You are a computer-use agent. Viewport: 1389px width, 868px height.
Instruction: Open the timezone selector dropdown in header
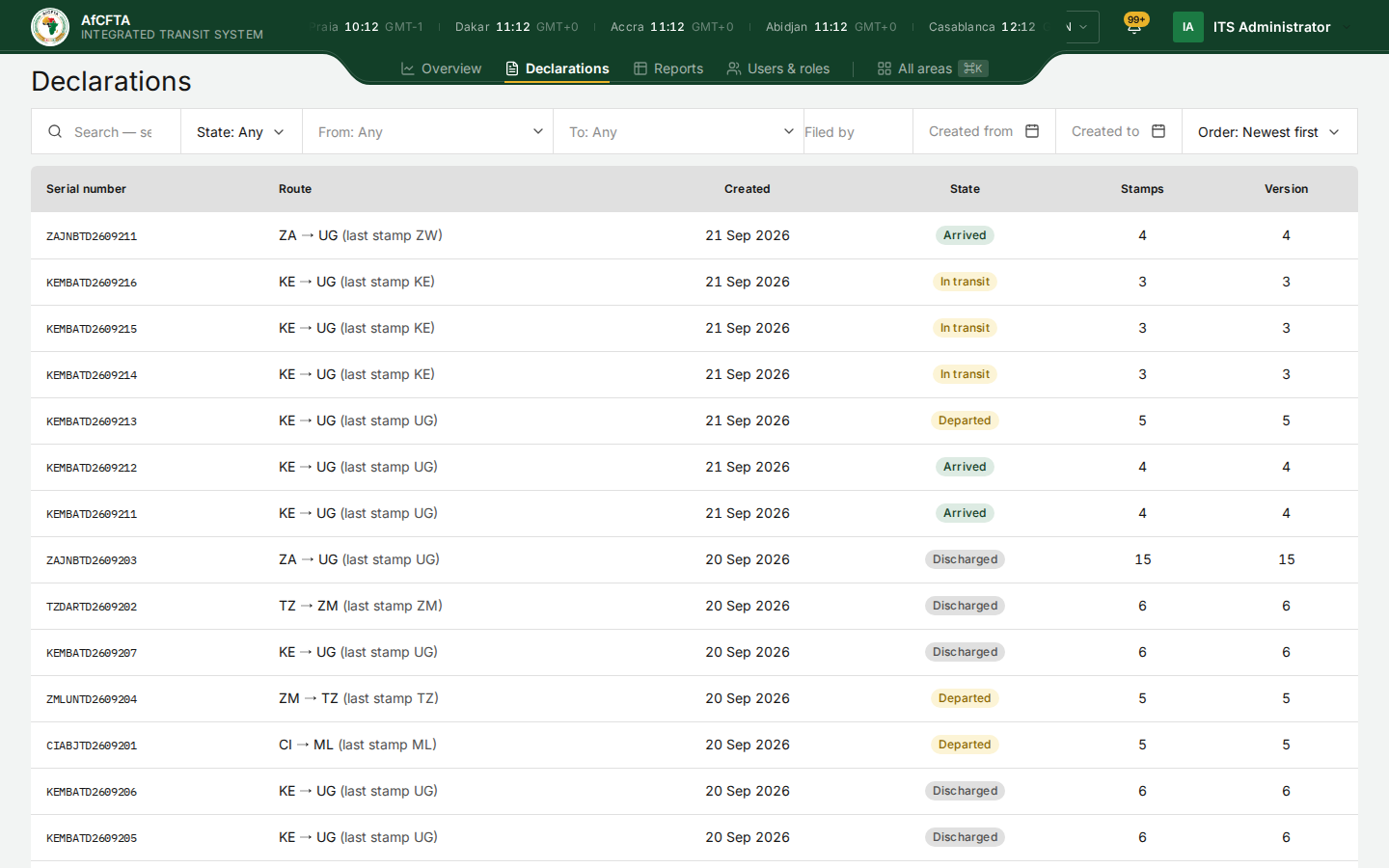coord(1082,27)
